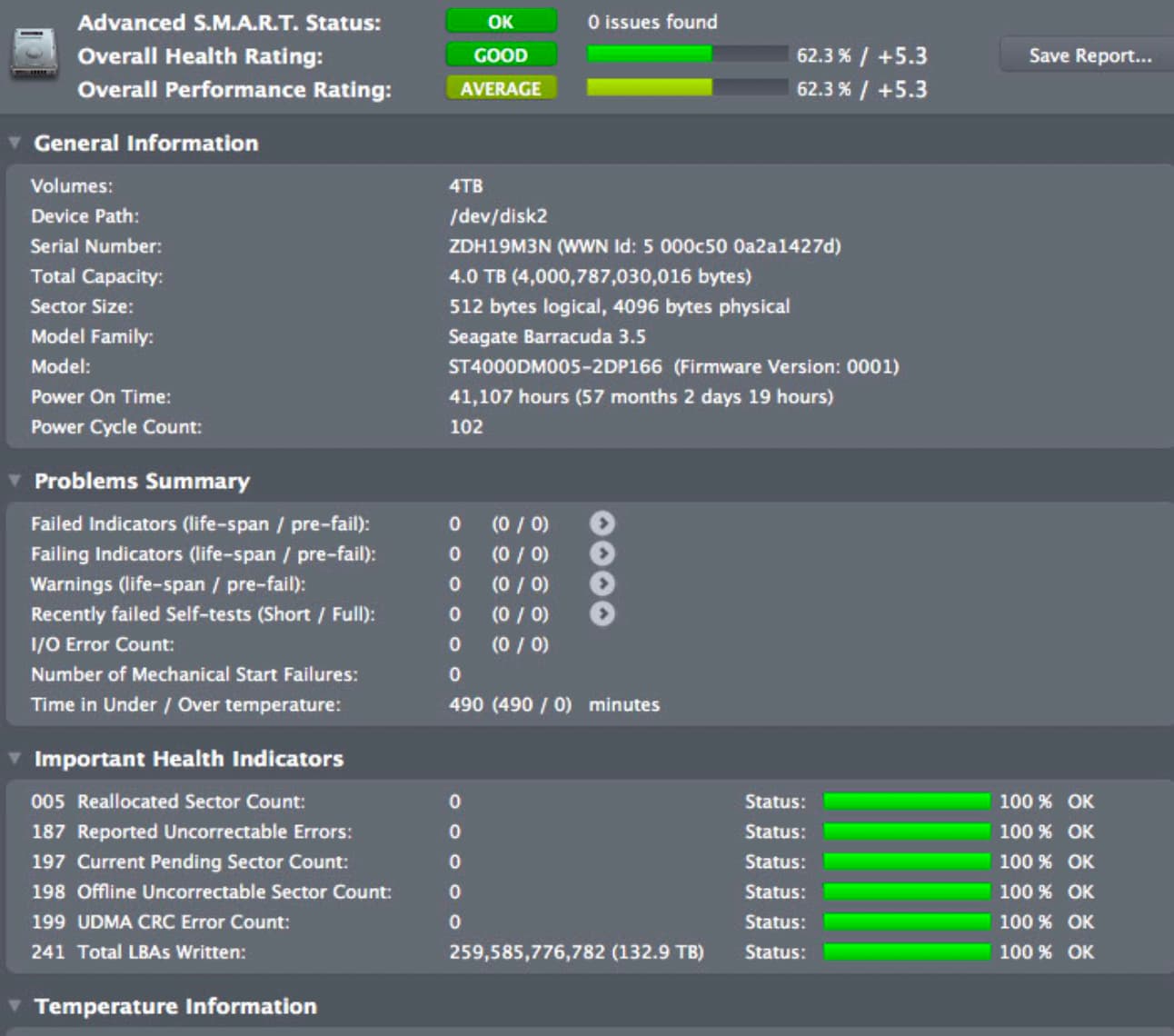Screen dimensions: 1174x1036
Task: Click the UDMA CRC Error Count row label
Action: tap(183, 922)
